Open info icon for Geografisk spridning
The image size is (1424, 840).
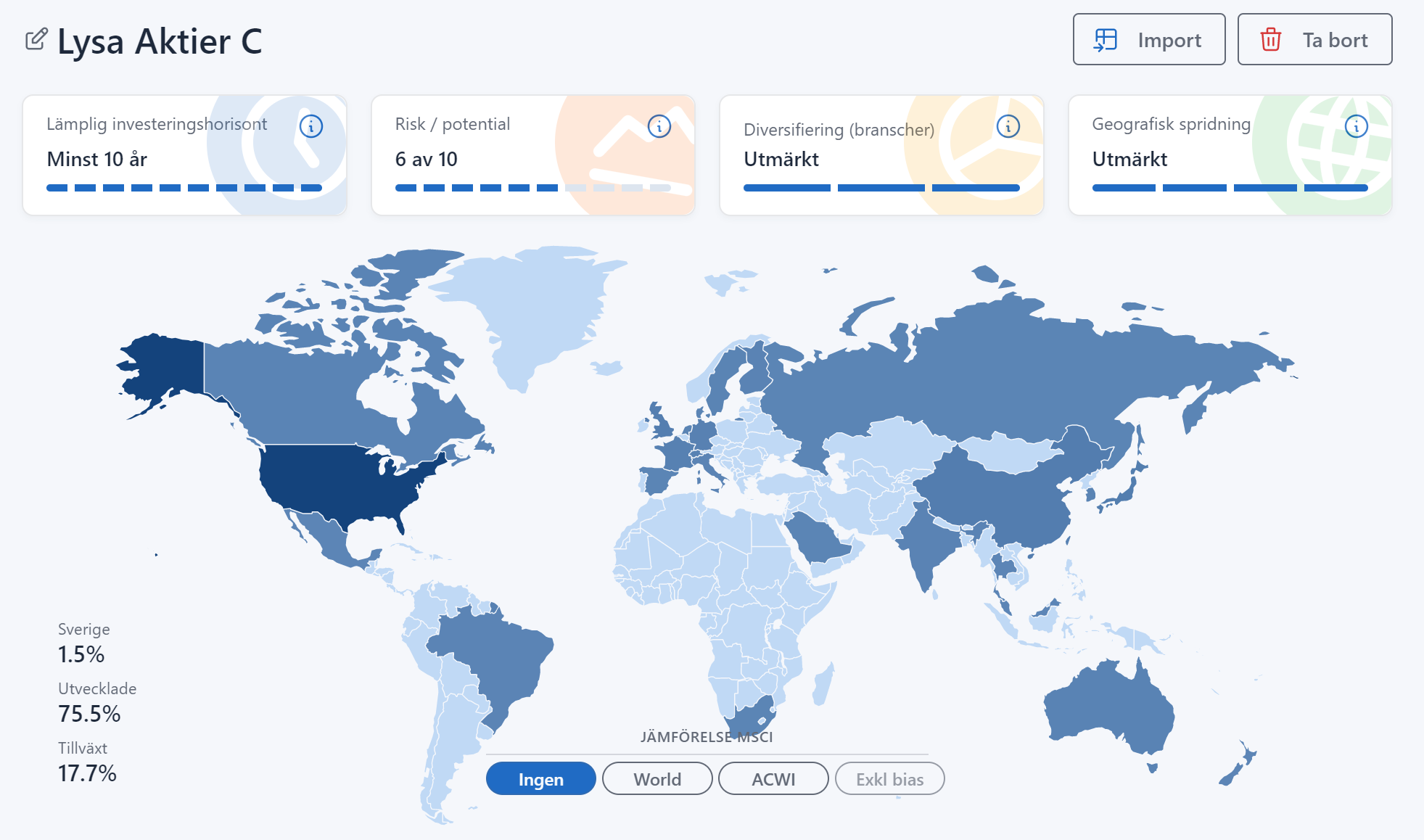1356,126
